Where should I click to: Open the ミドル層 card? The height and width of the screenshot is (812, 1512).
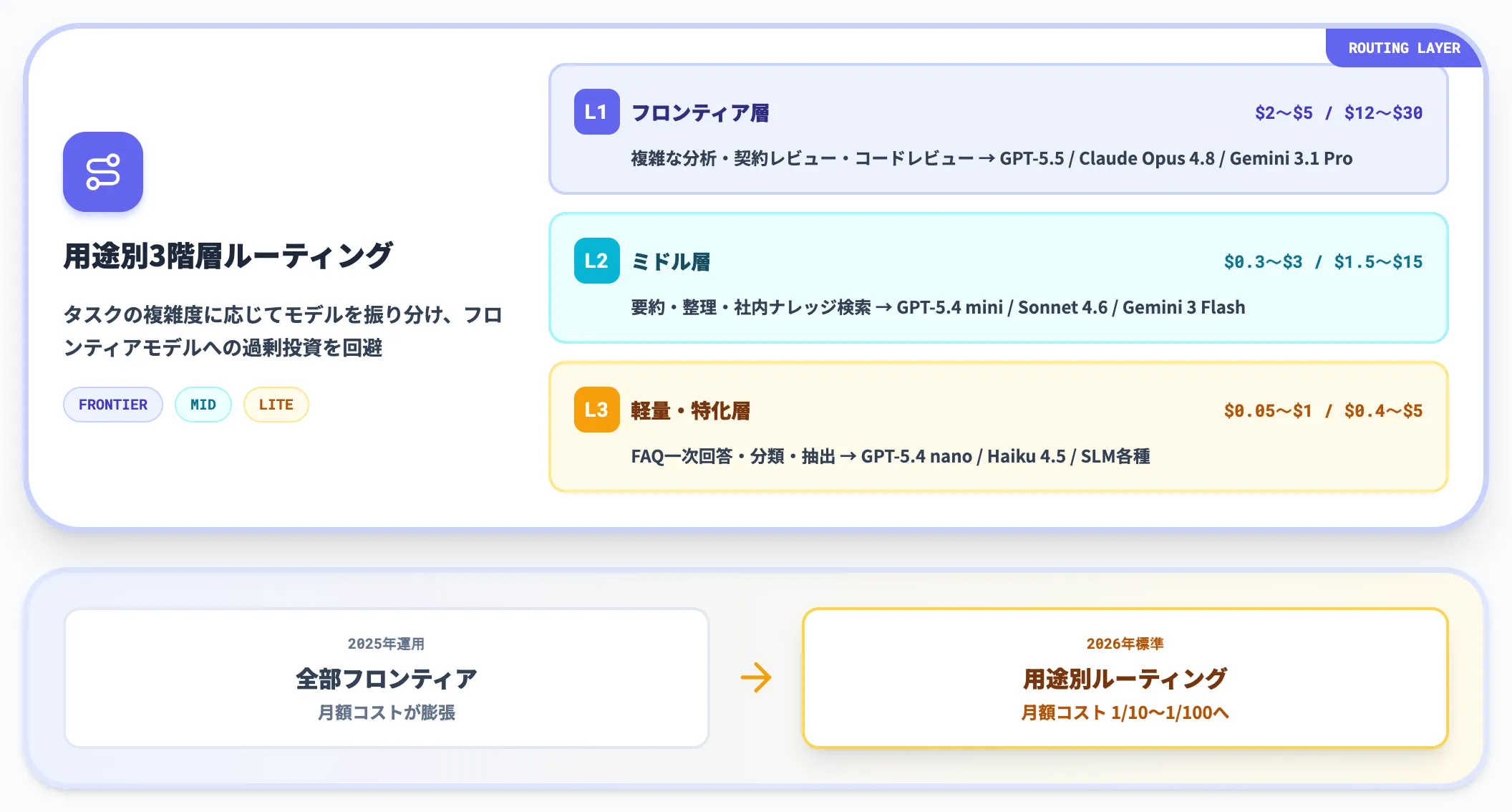[x=999, y=278]
